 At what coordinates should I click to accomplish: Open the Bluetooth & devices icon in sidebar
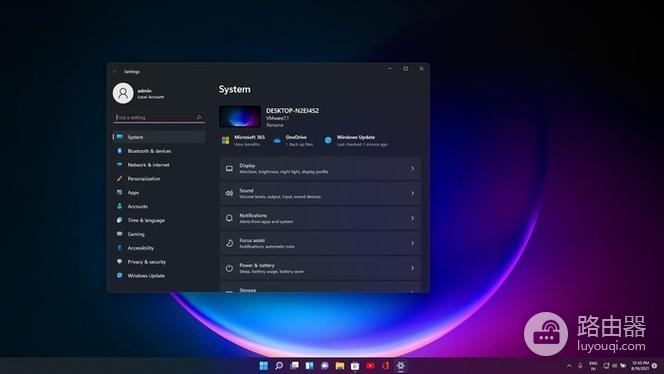point(119,151)
